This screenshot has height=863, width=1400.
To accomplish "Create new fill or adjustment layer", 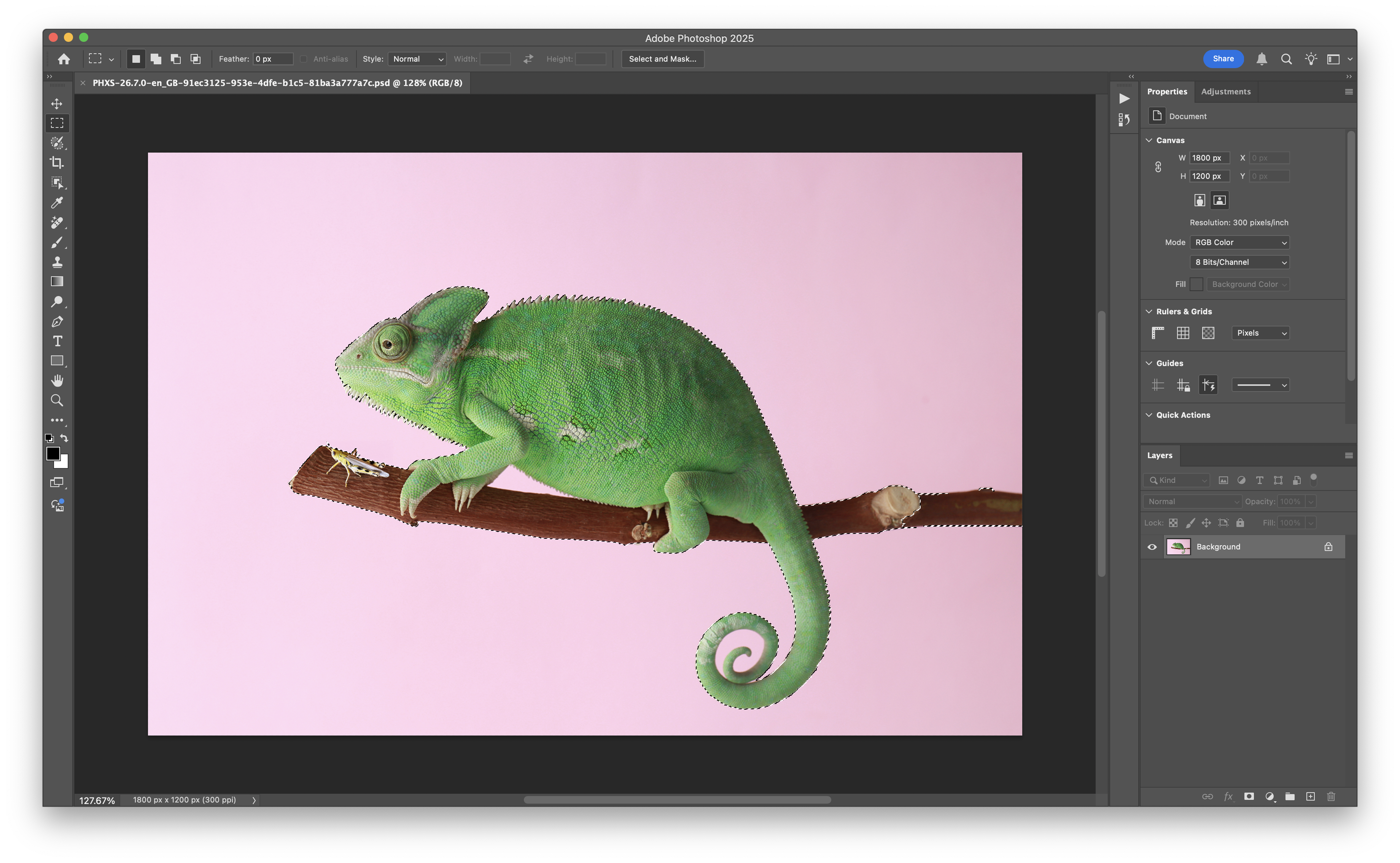I will (x=1270, y=796).
